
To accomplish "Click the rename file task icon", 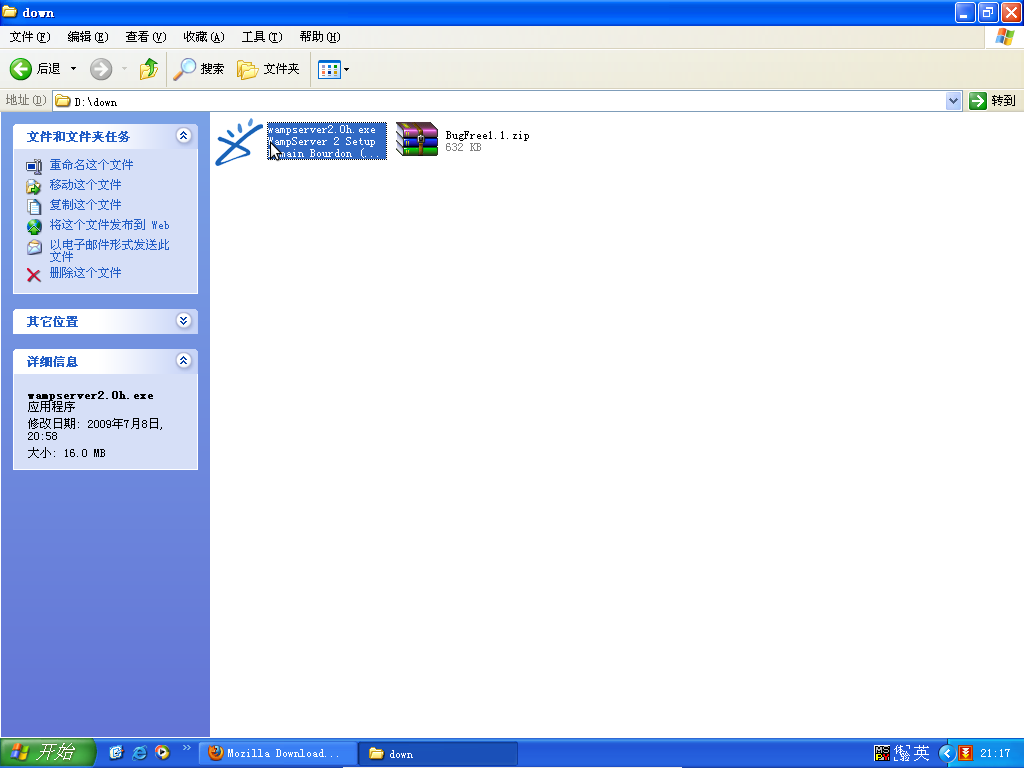I will tap(34, 167).
